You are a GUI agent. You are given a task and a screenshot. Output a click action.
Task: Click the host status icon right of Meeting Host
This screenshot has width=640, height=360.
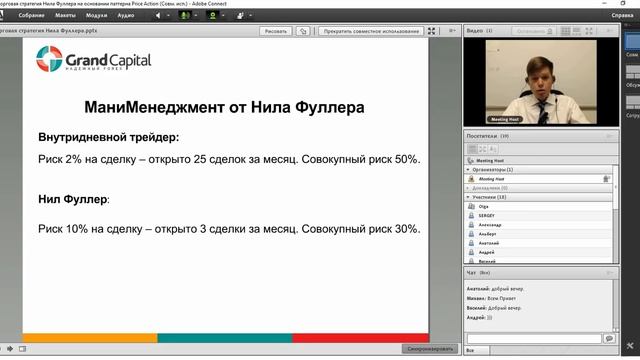606,179
